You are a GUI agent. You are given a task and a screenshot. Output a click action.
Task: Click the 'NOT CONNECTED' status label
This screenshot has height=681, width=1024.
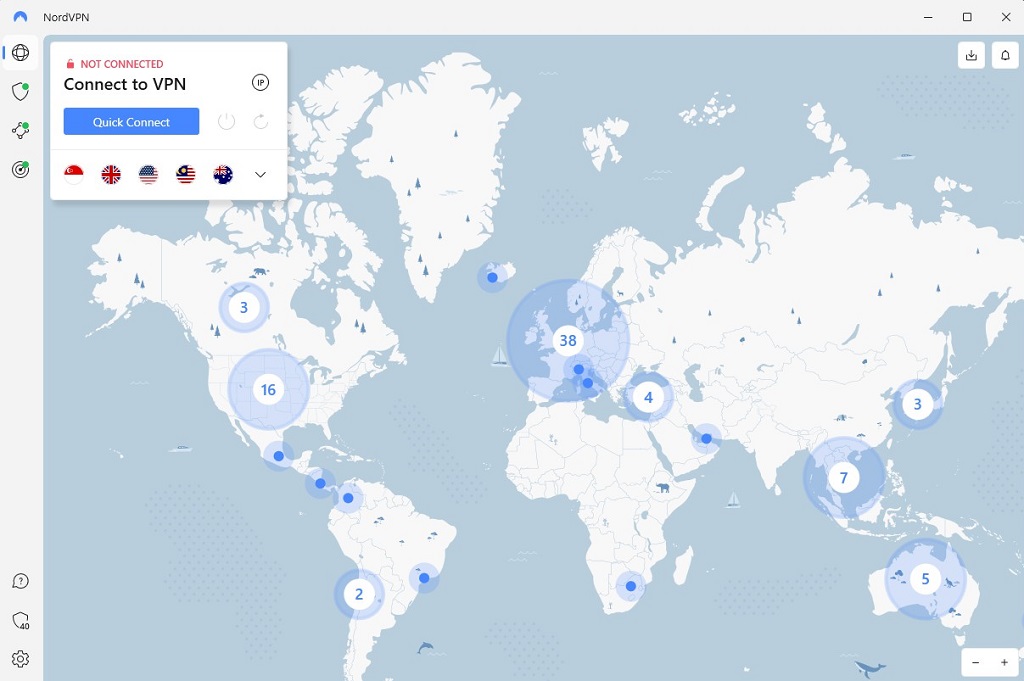pyautogui.click(x=121, y=64)
